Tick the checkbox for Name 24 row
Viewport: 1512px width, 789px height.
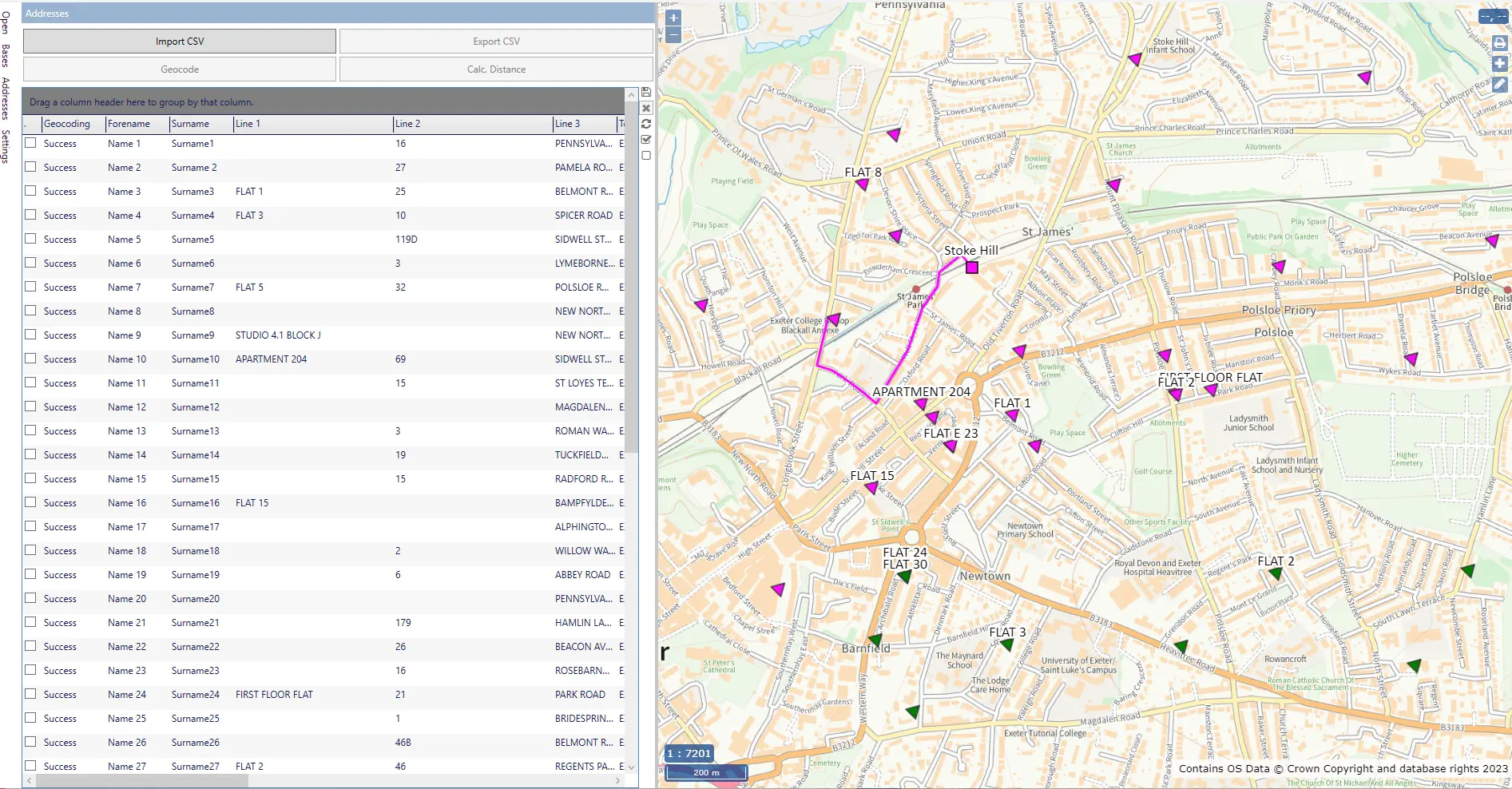(30, 694)
